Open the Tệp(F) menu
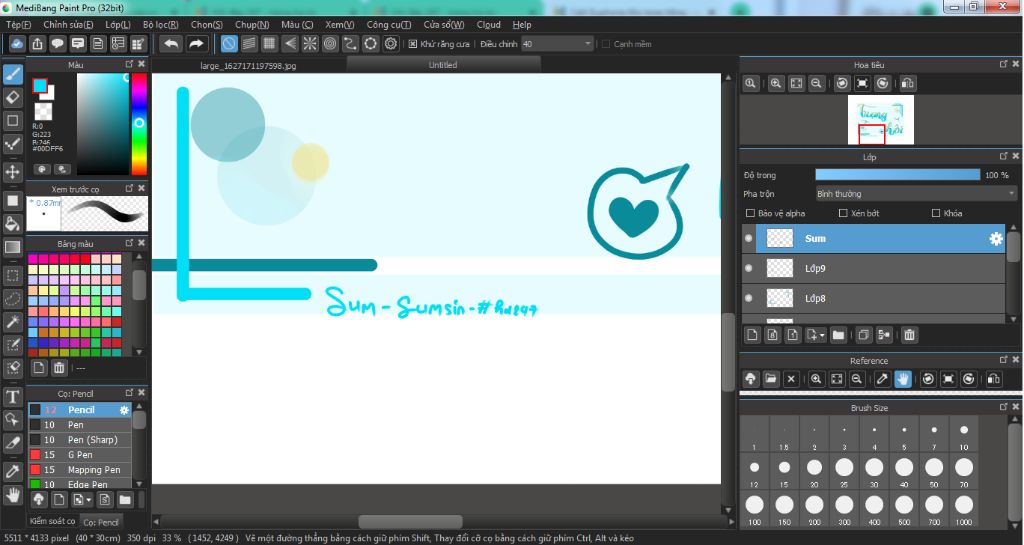1024x545 pixels. 18,25
